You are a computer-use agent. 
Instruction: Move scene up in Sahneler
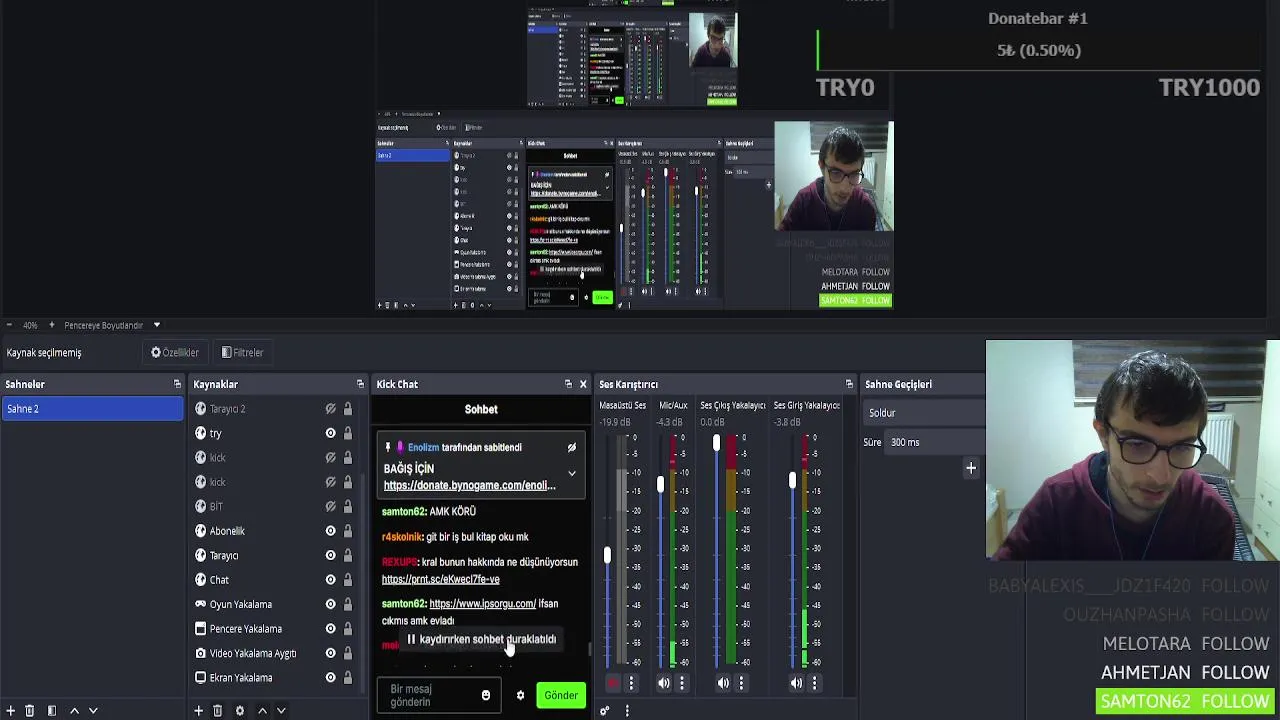(74, 710)
